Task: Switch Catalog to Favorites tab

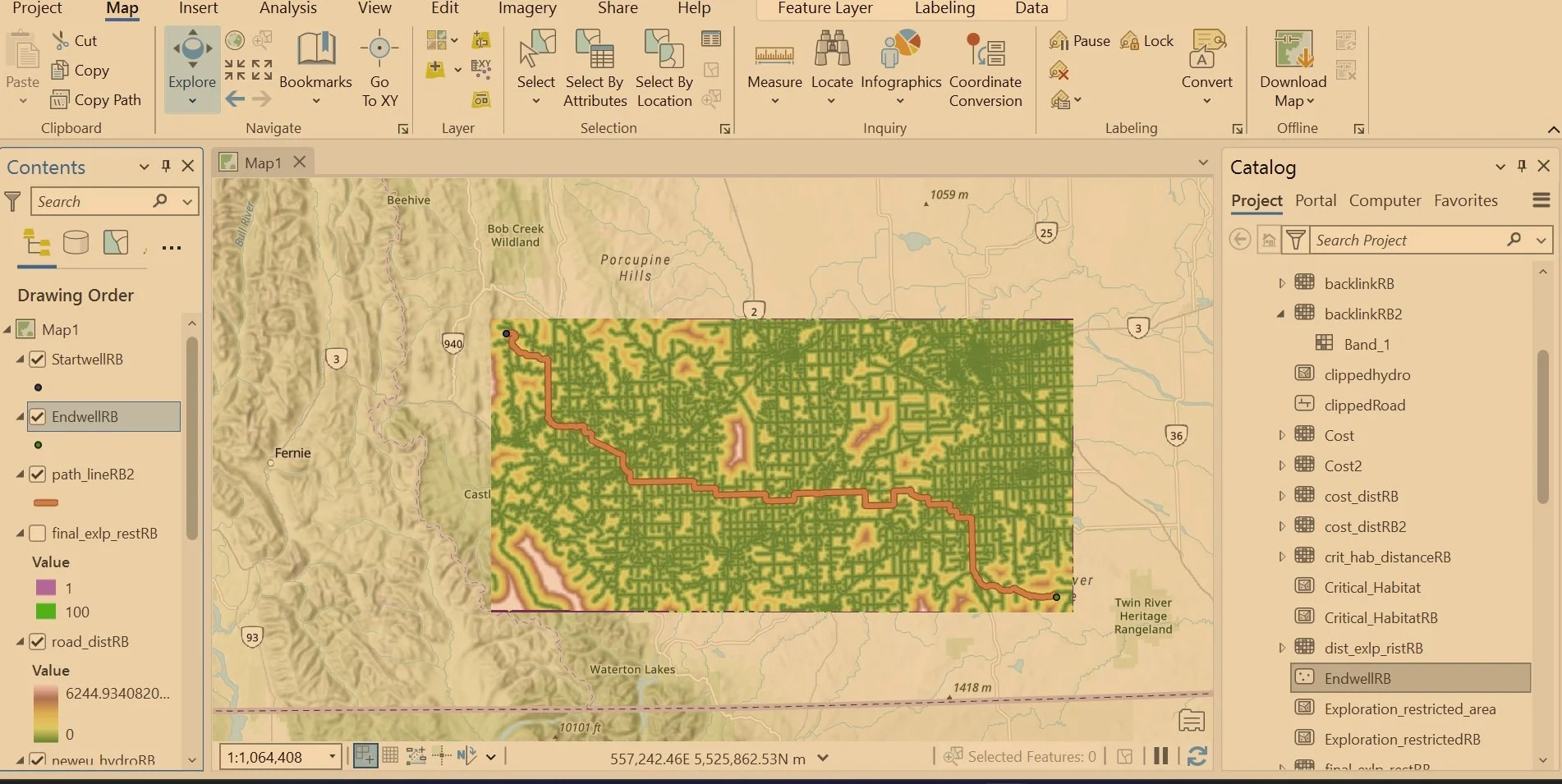Action: tap(1465, 200)
